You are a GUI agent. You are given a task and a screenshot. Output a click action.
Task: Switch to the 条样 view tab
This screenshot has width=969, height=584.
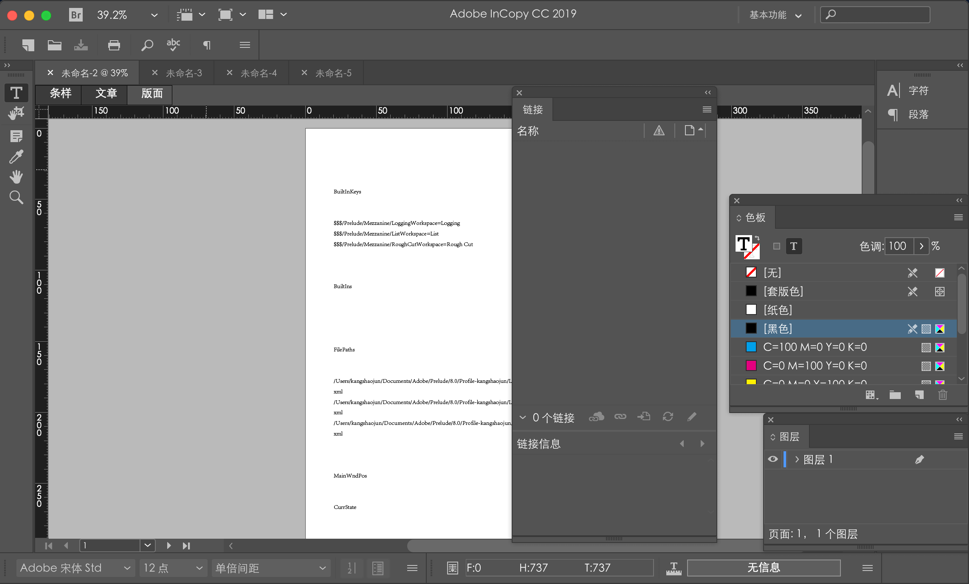click(x=61, y=93)
